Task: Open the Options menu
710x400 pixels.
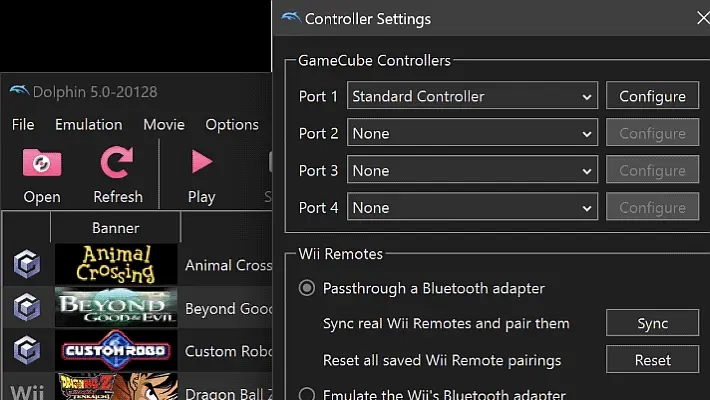Action: point(232,125)
